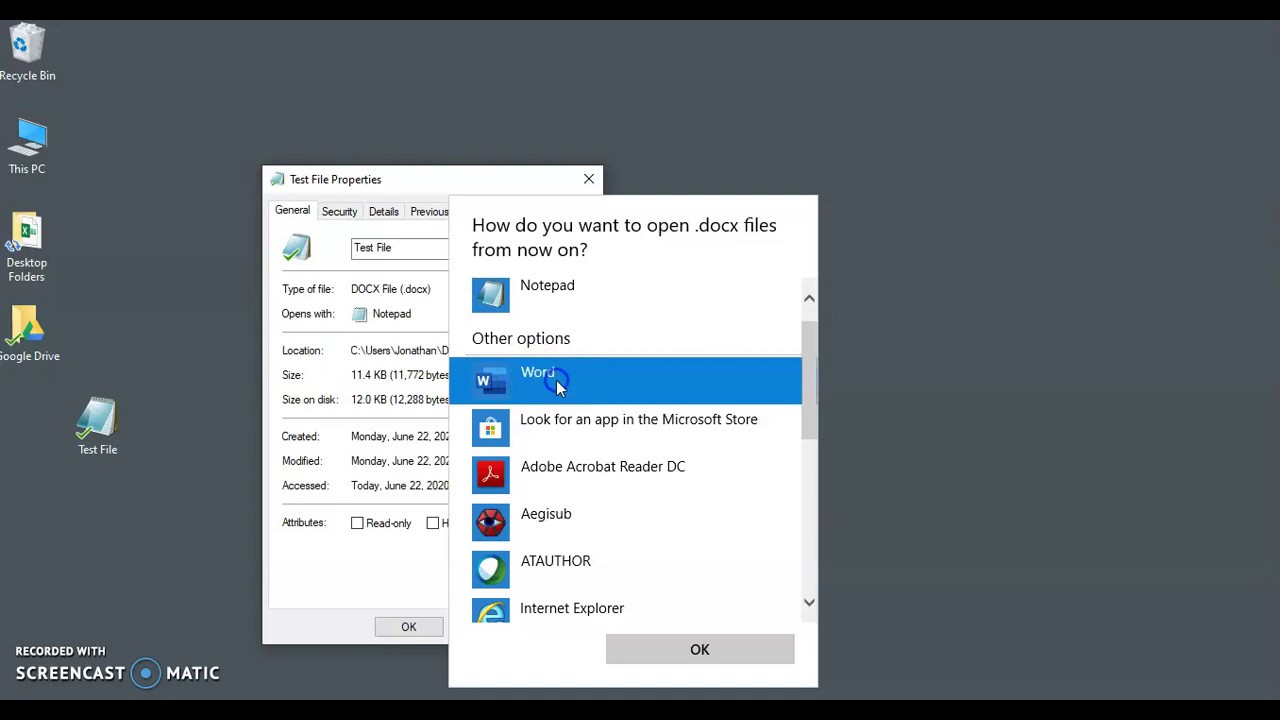This screenshot has height=720, width=1280.
Task: Click the file name field in Properties
Action: point(400,248)
